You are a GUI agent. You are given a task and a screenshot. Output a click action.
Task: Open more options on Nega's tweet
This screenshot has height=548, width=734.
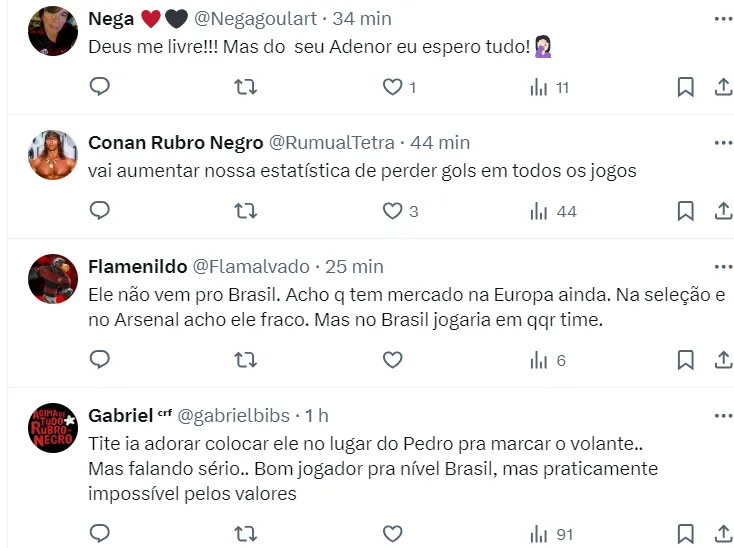coord(723,18)
